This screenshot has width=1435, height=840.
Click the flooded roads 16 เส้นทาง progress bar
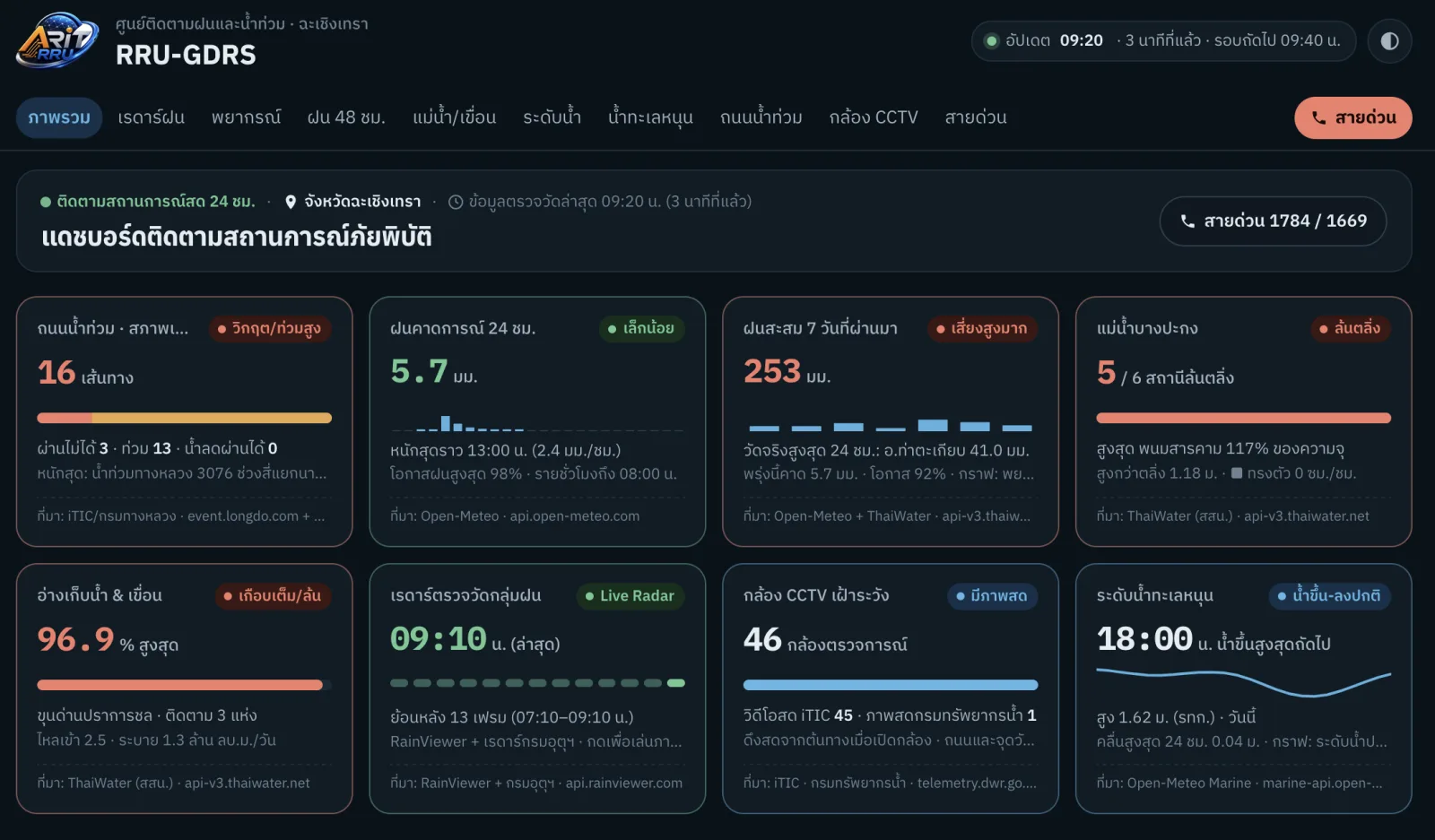click(x=184, y=418)
